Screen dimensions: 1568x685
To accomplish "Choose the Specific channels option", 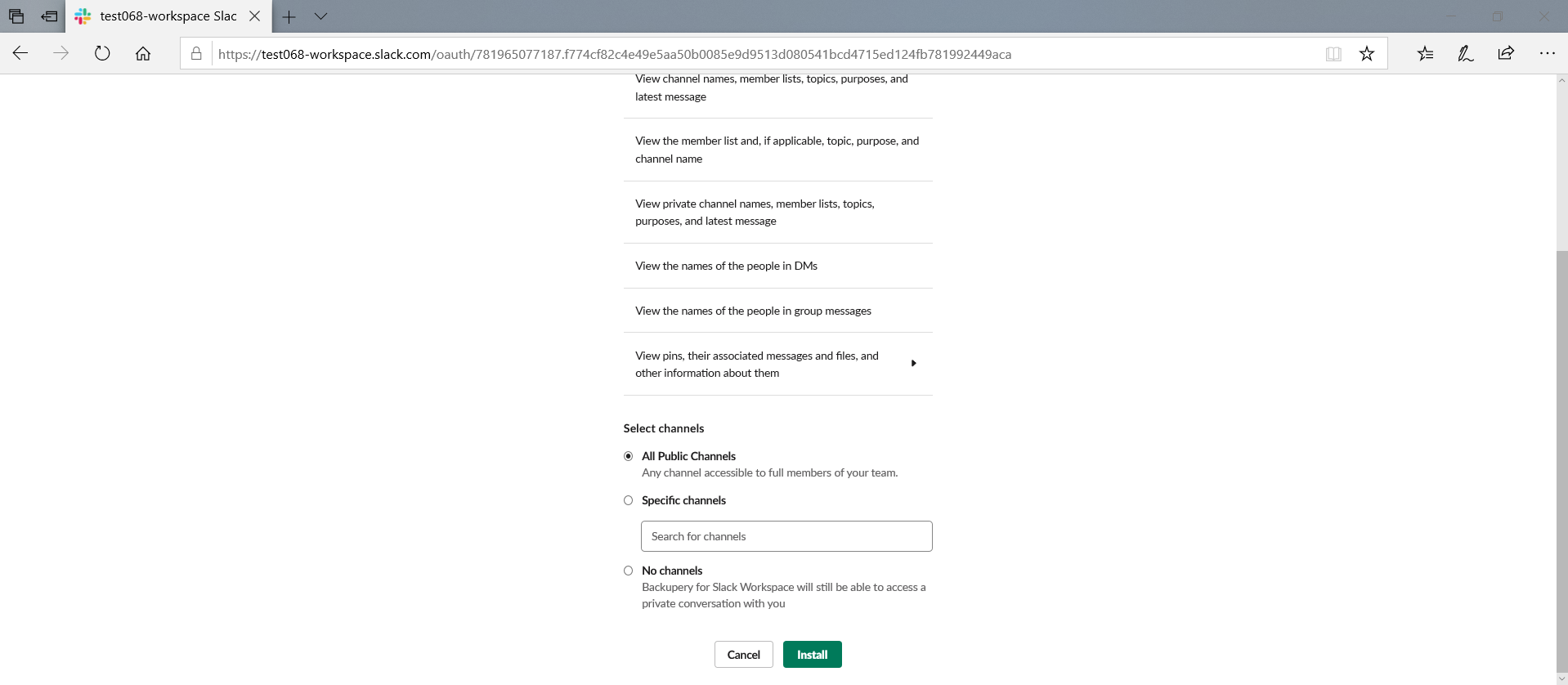I will [x=629, y=499].
